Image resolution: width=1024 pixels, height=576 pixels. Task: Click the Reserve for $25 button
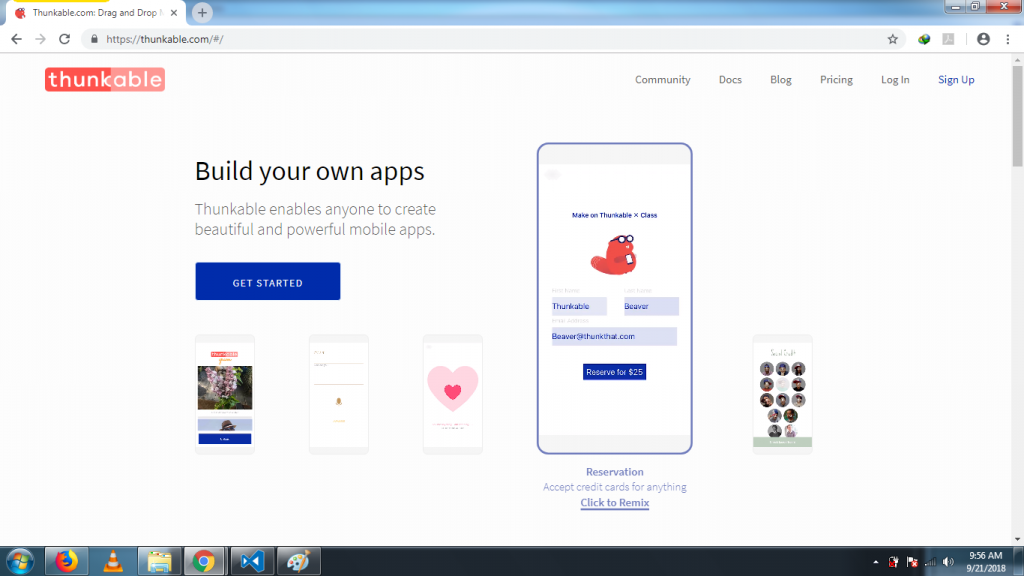[615, 372]
